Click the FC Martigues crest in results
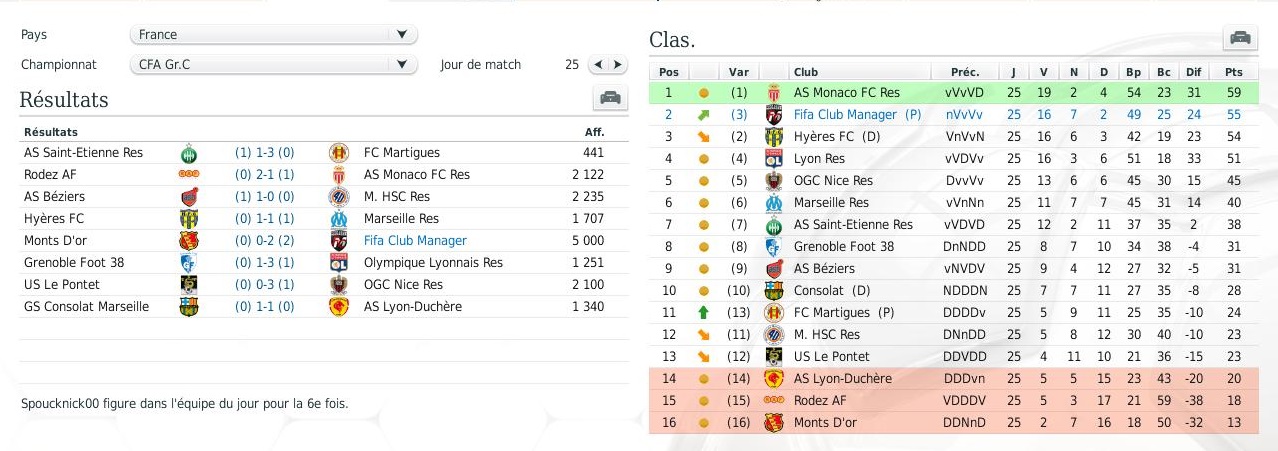 pyautogui.click(x=339, y=153)
